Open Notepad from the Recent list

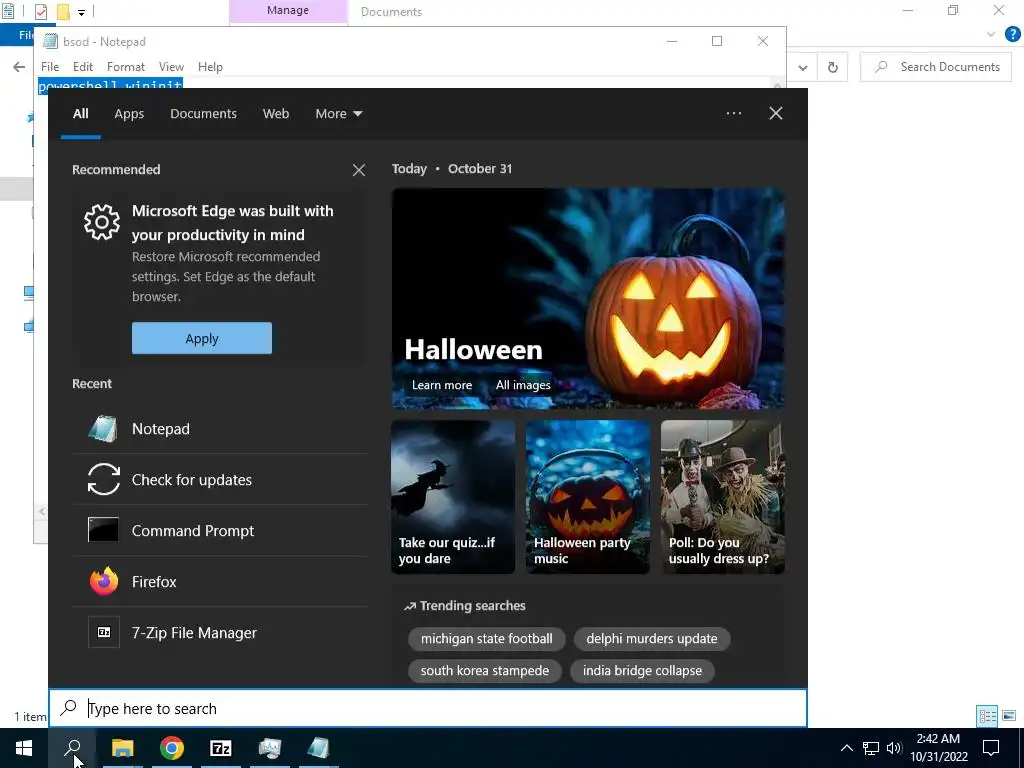tap(220, 429)
